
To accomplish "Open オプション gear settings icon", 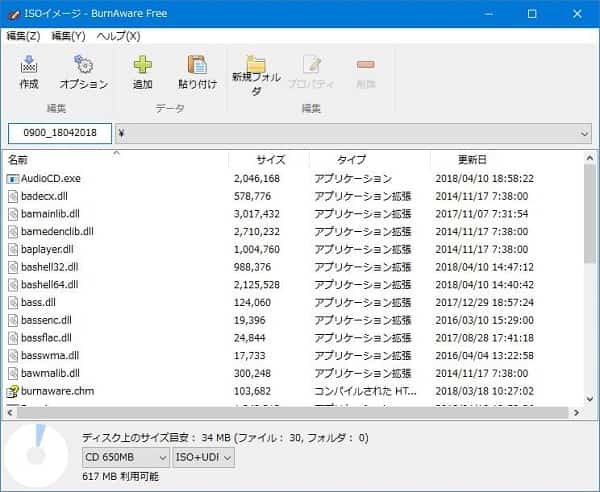I will coord(83,64).
